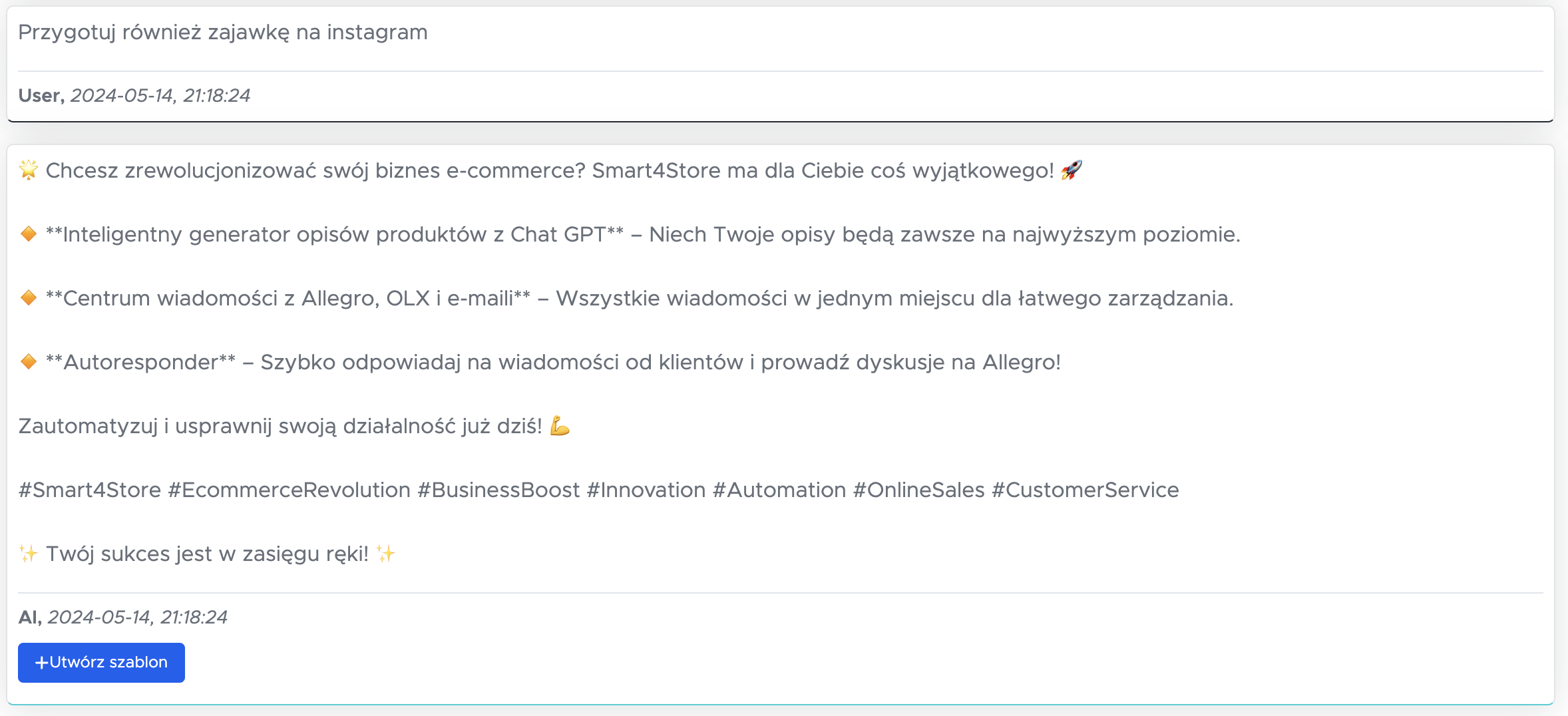Click the AI message timestamp
Viewport: 1568px width, 716px height.
(x=137, y=618)
